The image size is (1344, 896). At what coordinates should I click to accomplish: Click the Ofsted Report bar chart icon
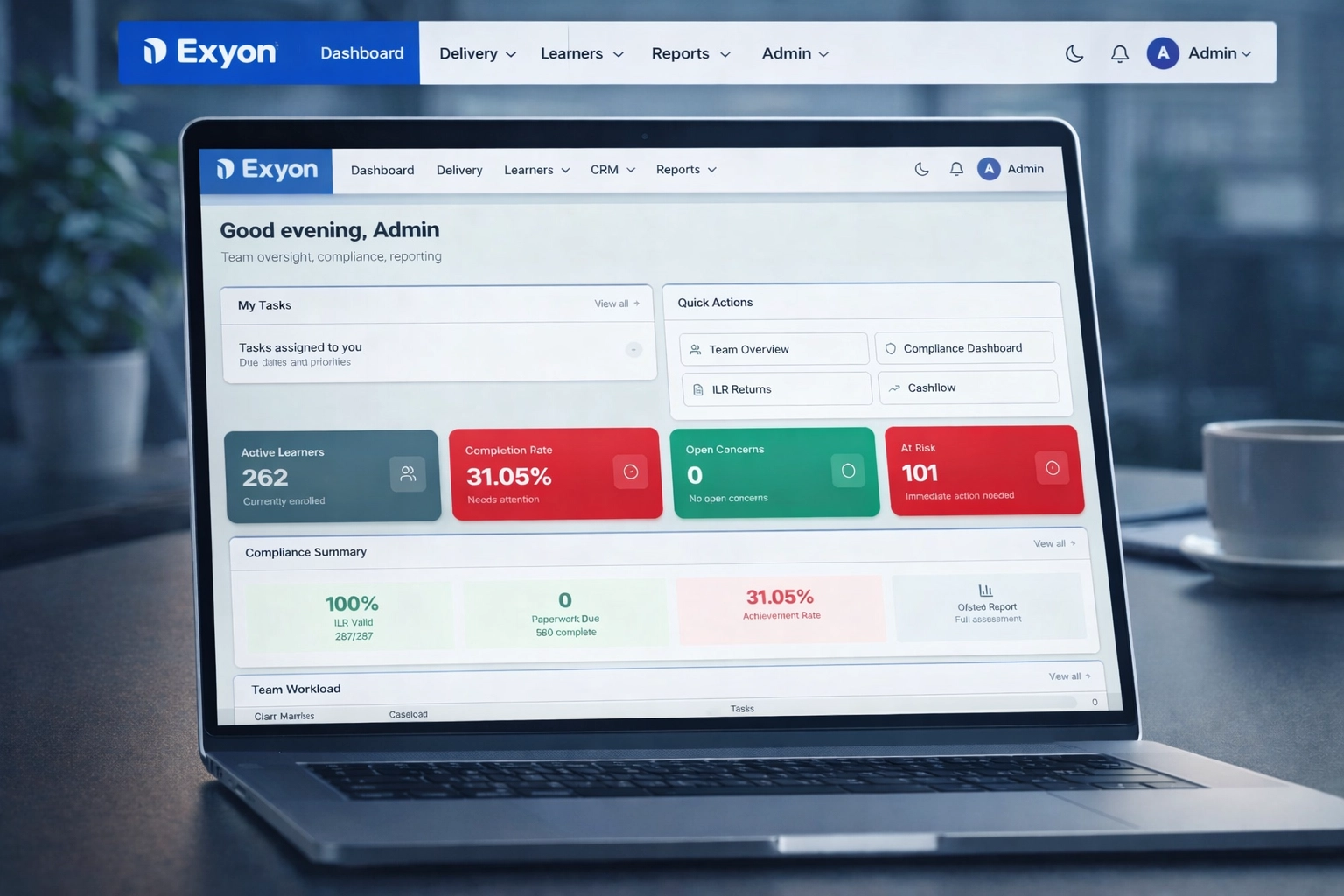click(x=987, y=590)
